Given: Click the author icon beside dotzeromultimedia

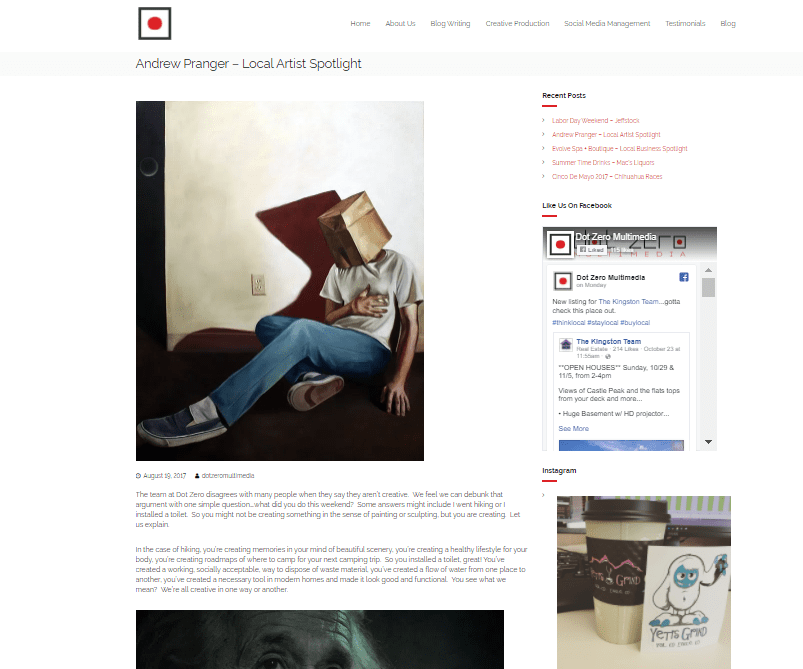Looking at the screenshot, I should [x=197, y=476].
